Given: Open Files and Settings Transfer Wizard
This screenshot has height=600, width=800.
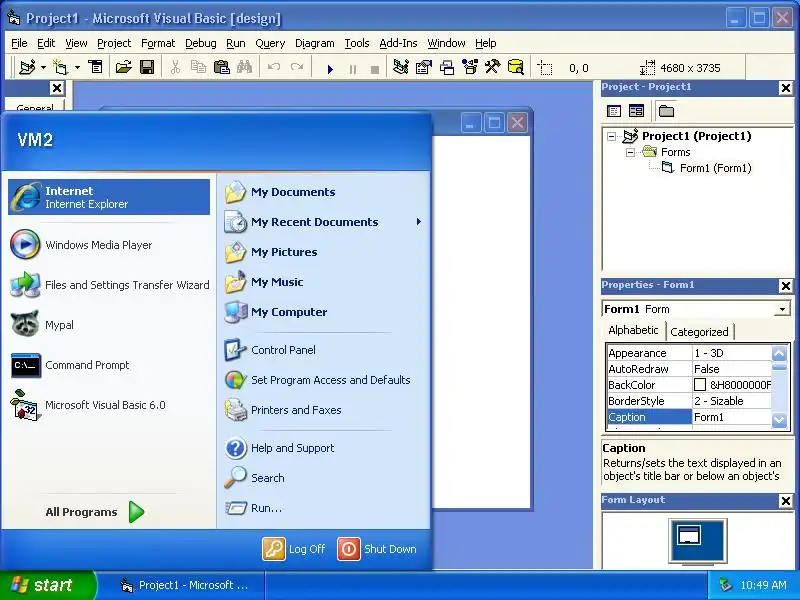Looking at the screenshot, I should click(x=110, y=285).
